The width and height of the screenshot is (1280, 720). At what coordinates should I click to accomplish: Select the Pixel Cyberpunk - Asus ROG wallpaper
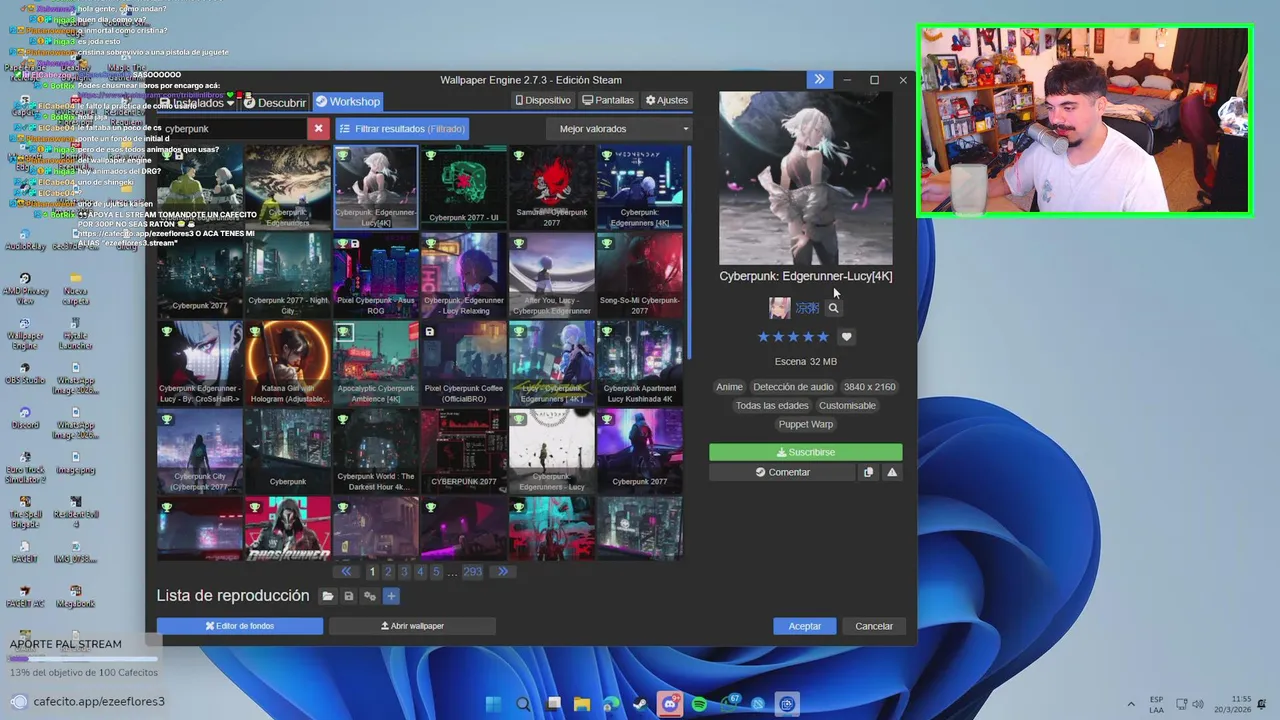[376, 275]
